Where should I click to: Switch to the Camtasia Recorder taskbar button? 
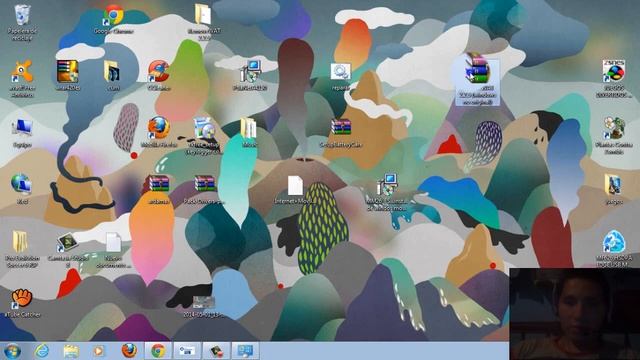coord(216,351)
